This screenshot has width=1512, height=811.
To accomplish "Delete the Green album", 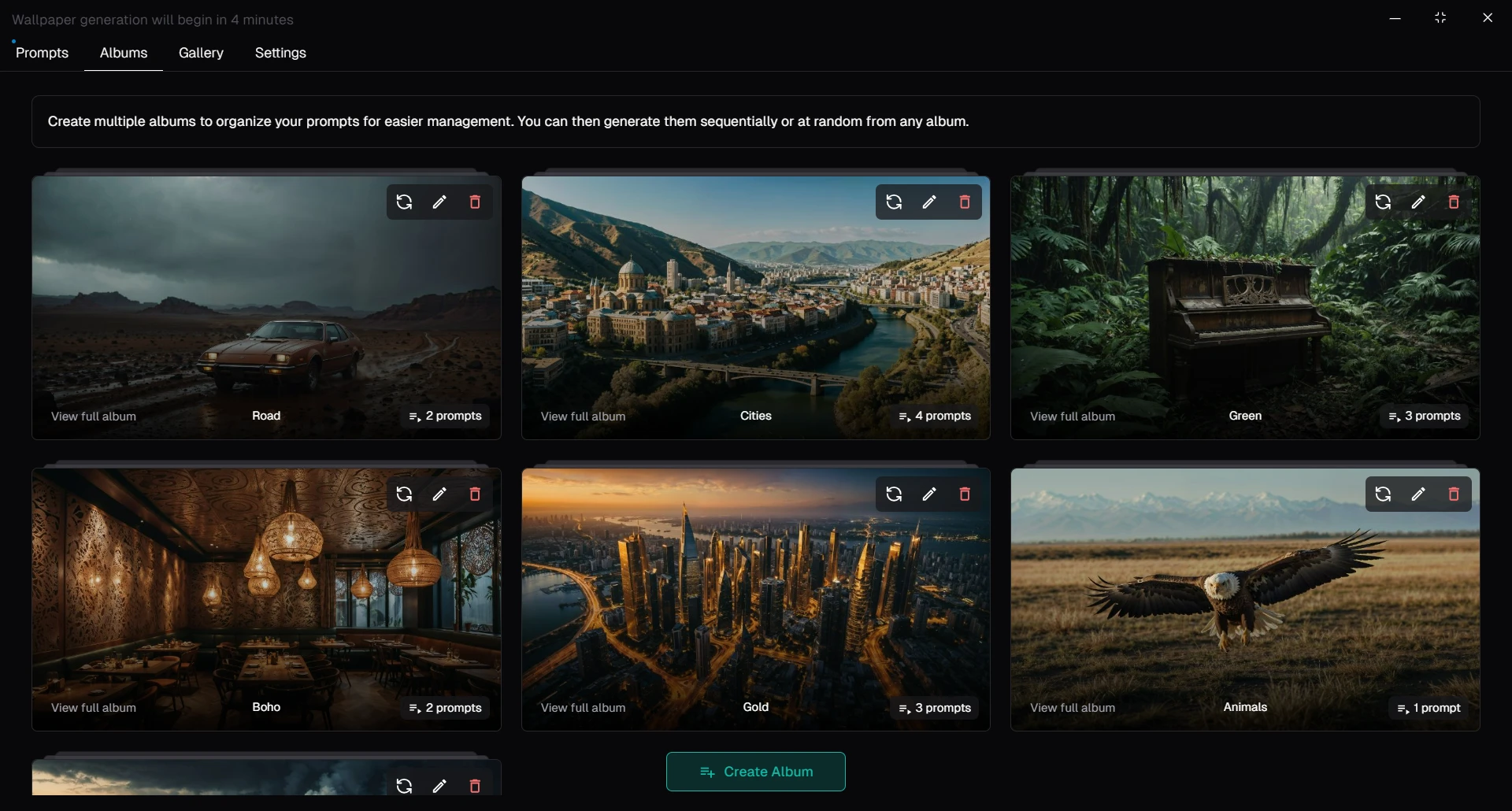I will 1454,202.
